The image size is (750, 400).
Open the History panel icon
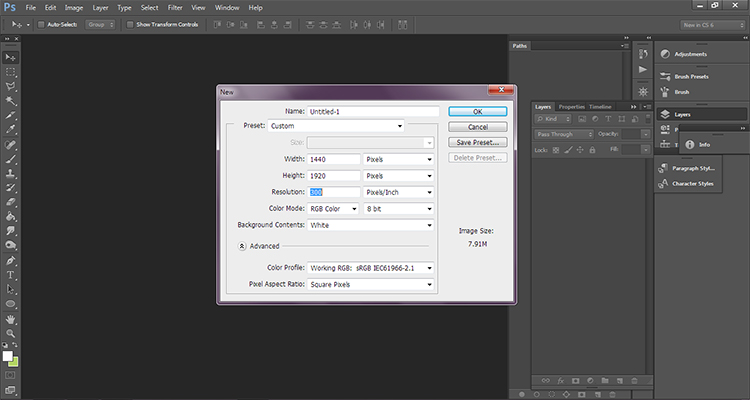coord(643,54)
